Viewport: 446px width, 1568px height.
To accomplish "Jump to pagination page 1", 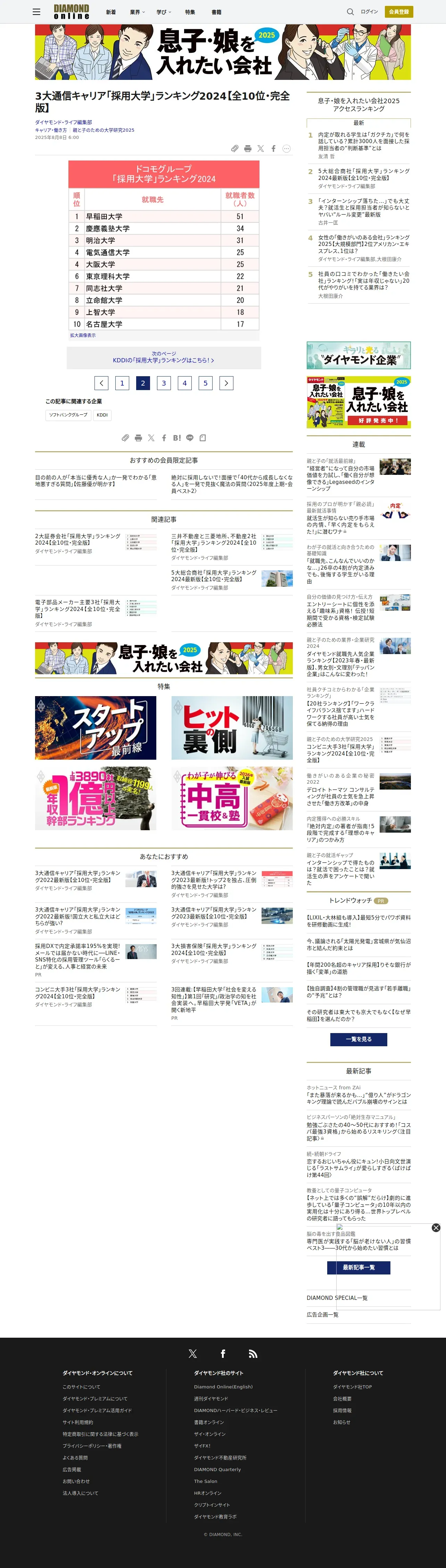I will click(122, 383).
